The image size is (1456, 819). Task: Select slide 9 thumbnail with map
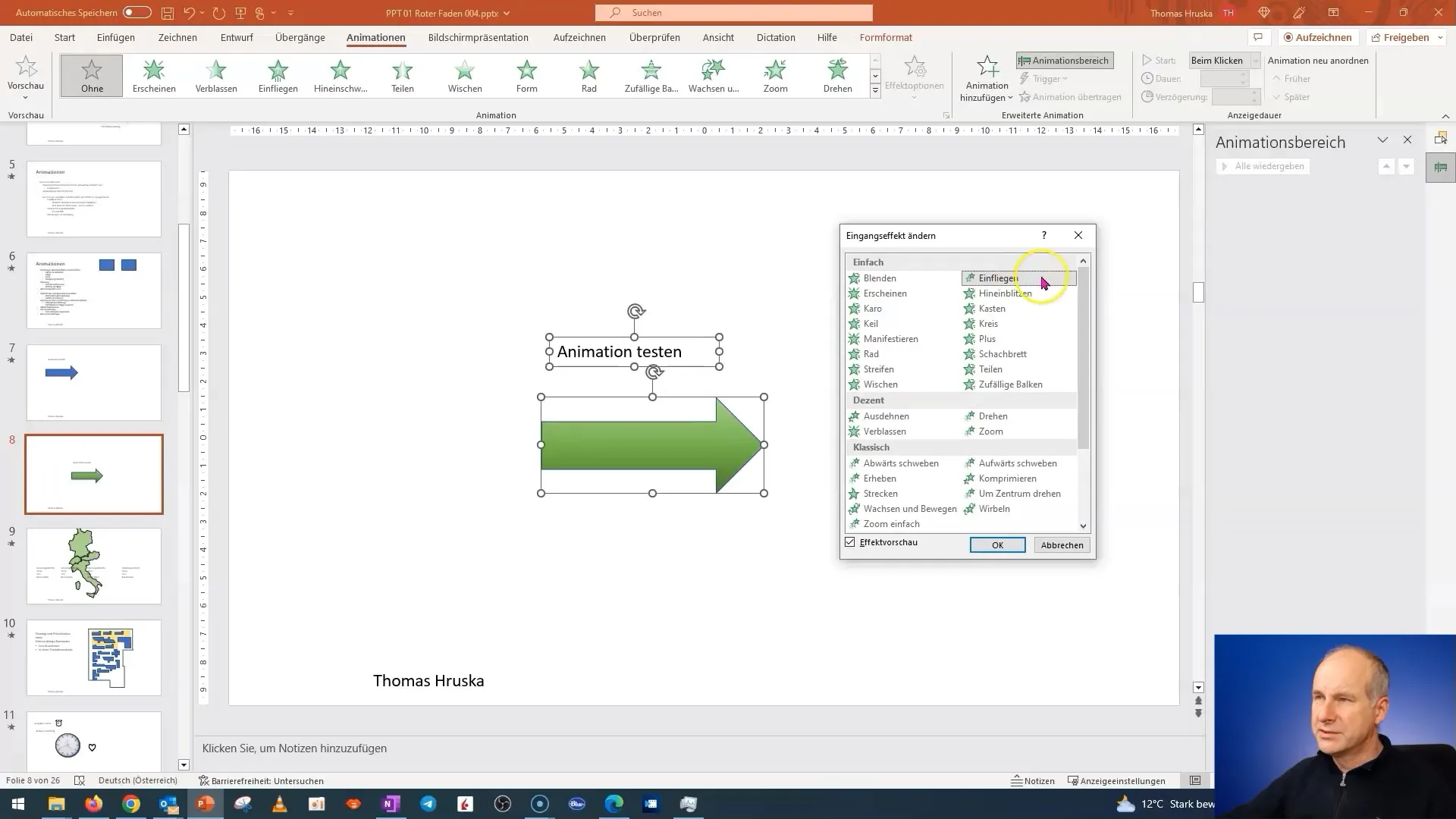(94, 566)
